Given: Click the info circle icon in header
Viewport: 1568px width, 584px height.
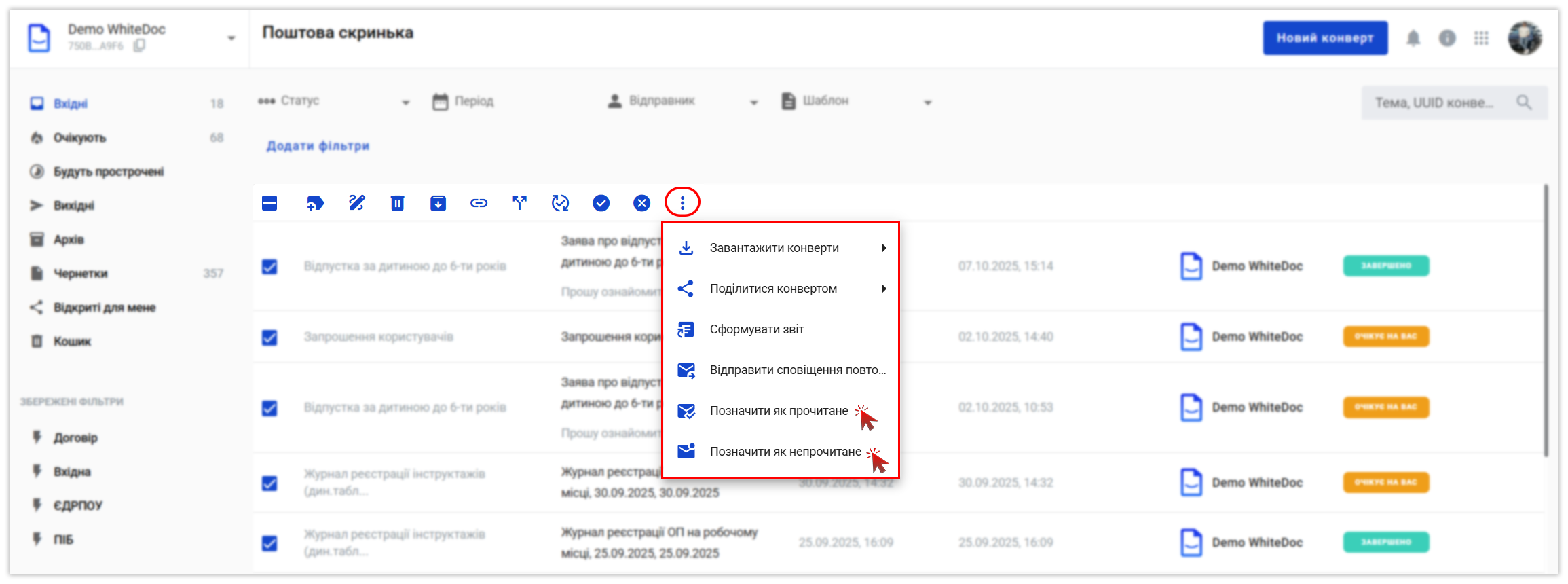Looking at the screenshot, I should pyautogui.click(x=1447, y=38).
